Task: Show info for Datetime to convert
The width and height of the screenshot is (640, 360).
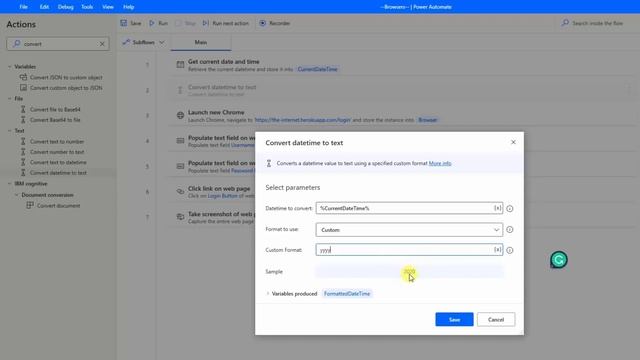Action: 510,209
